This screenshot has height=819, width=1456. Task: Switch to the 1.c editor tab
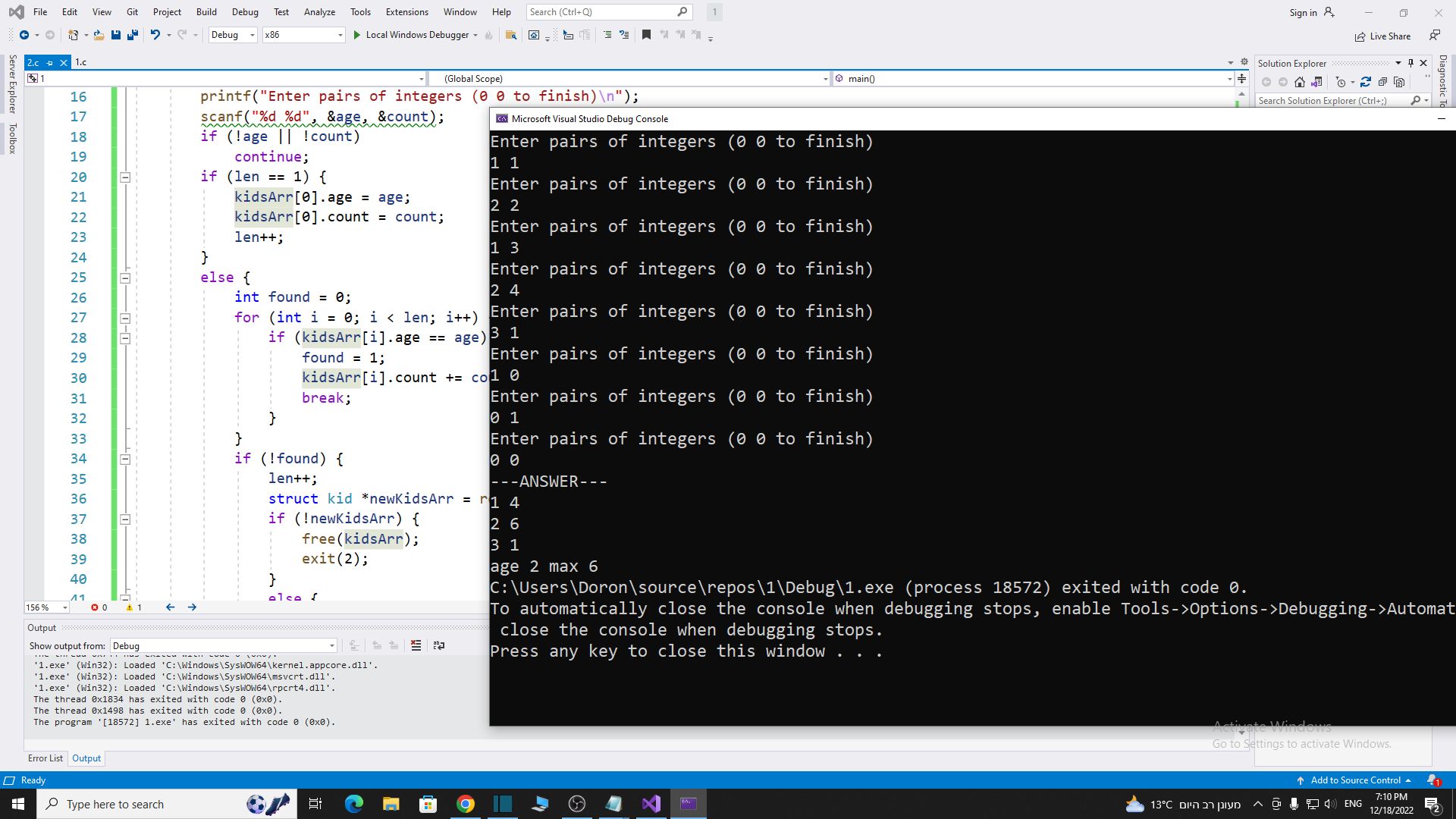tap(81, 62)
